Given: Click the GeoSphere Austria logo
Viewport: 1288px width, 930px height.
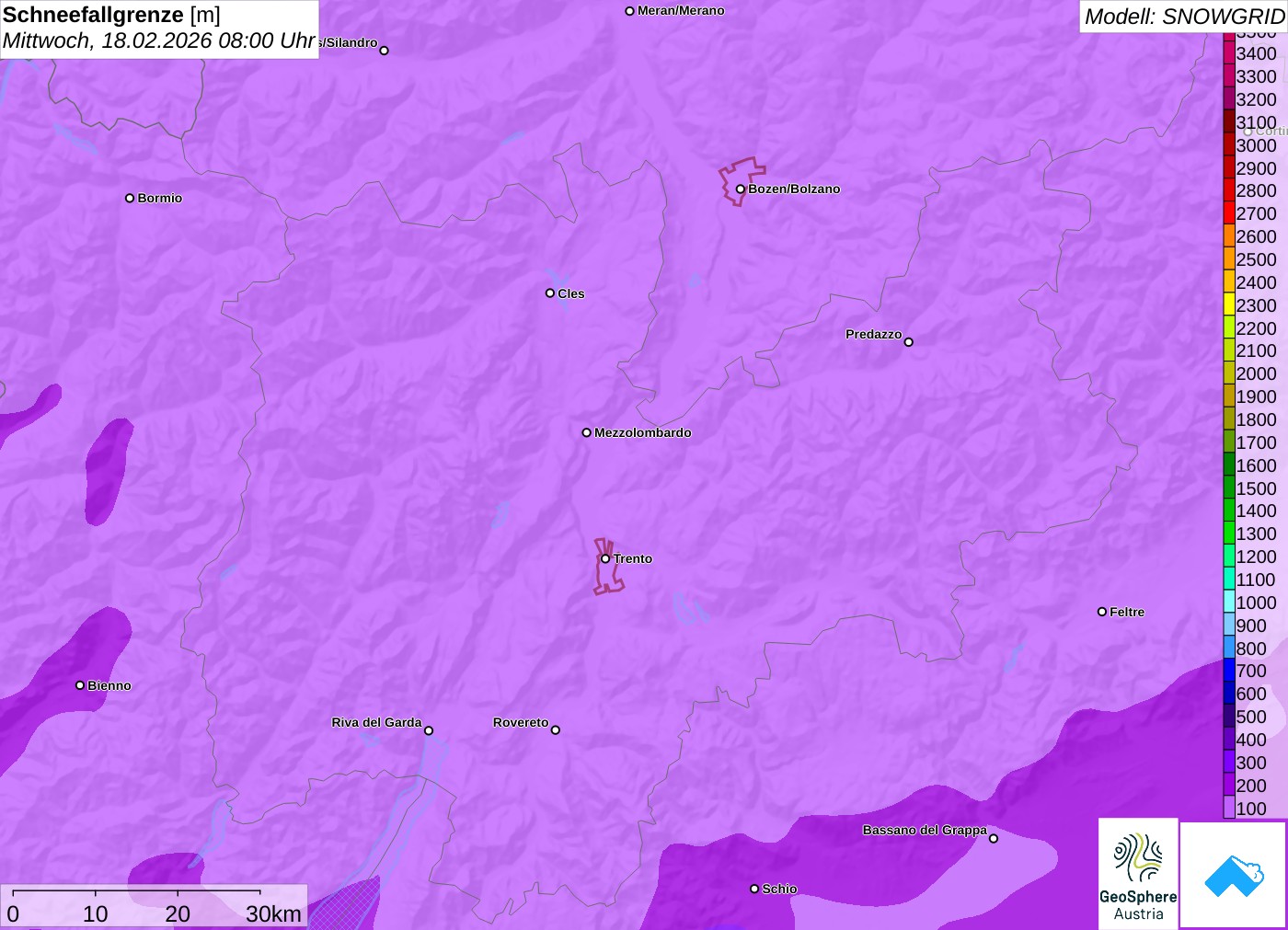Looking at the screenshot, I should (x=1138, y=873).
